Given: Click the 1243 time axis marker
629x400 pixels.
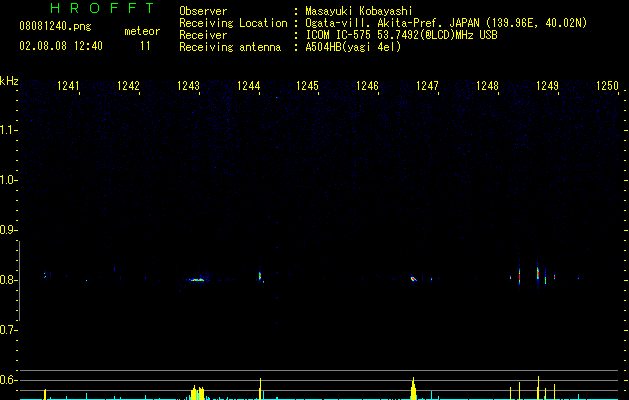Looking at the screenshot, I should tap(188, 85).
